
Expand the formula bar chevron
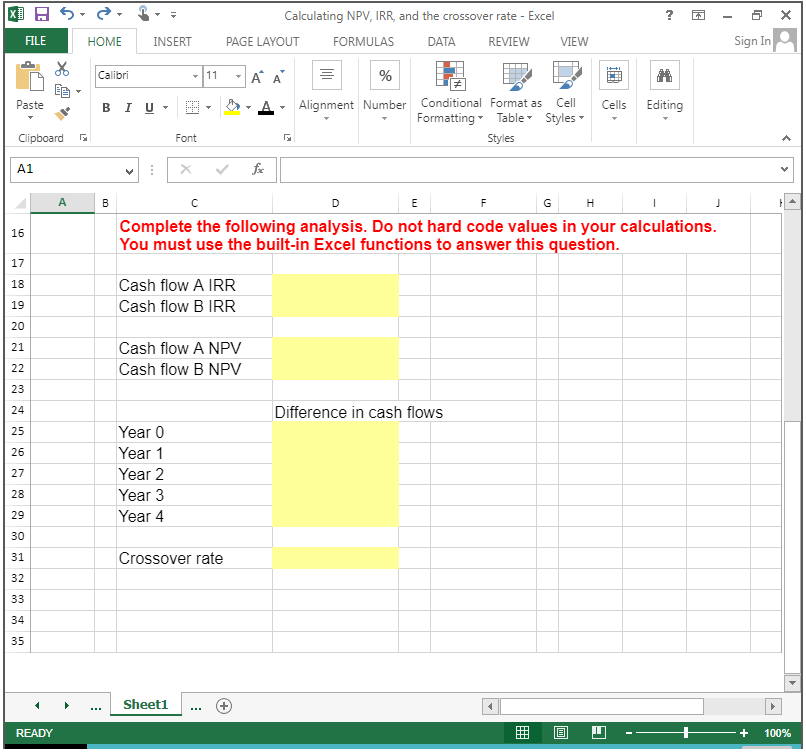click(784, 169)
